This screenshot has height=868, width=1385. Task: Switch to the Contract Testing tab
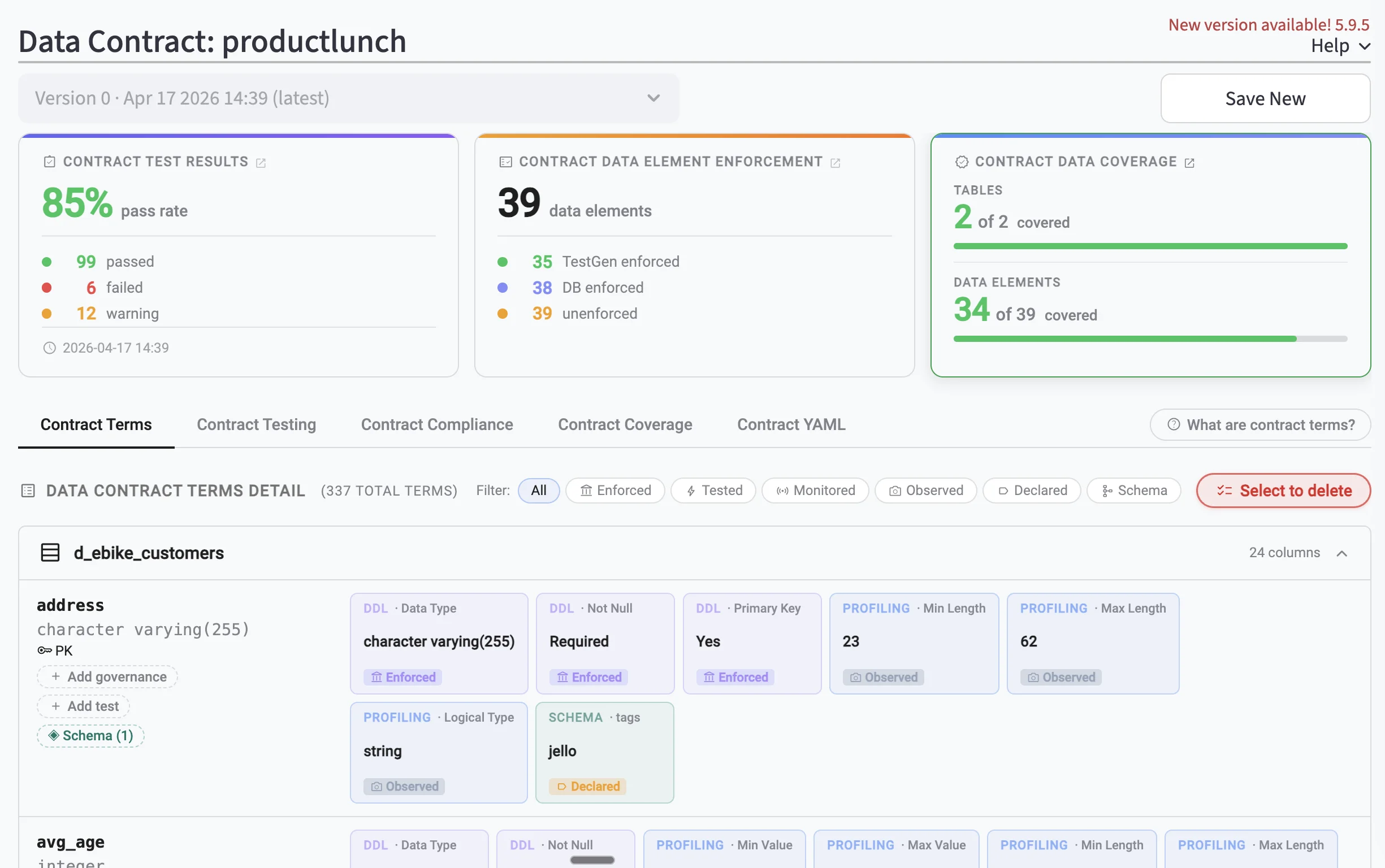point(256,425)
